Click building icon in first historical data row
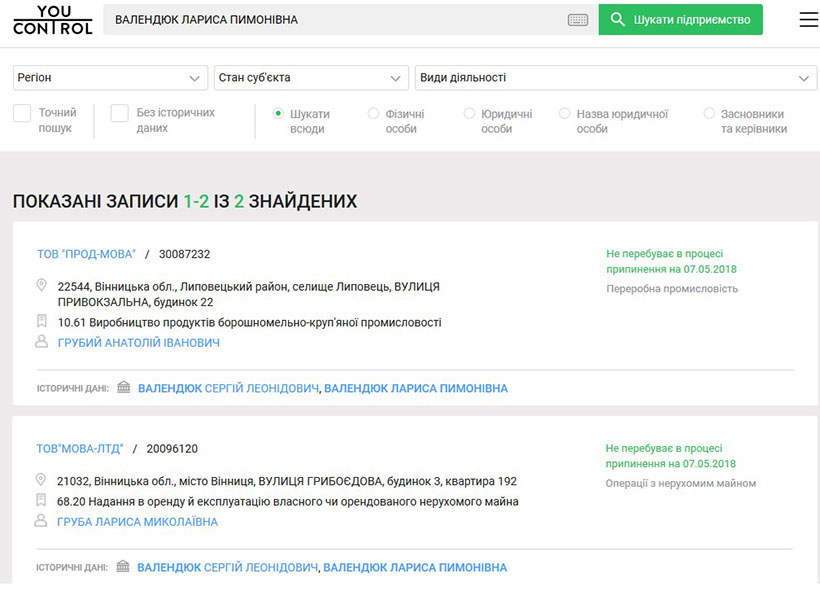This screenshot has height=591, width=820. click(124, 388)
